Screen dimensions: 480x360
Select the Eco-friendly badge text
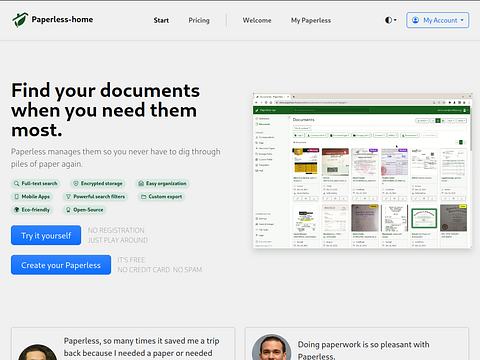click(x=36, y=210)
